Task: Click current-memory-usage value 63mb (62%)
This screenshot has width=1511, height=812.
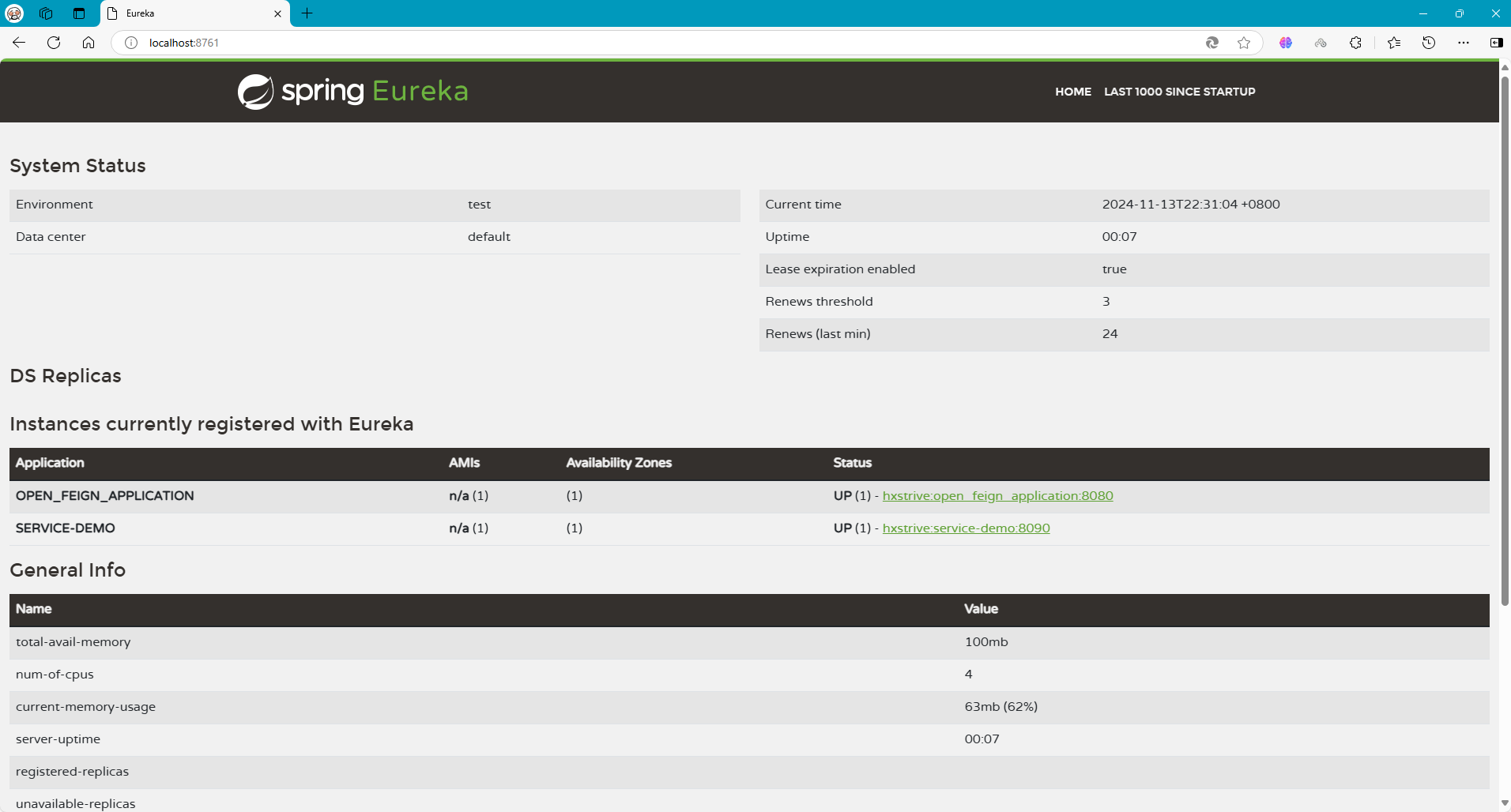Action: (1001, 707)
